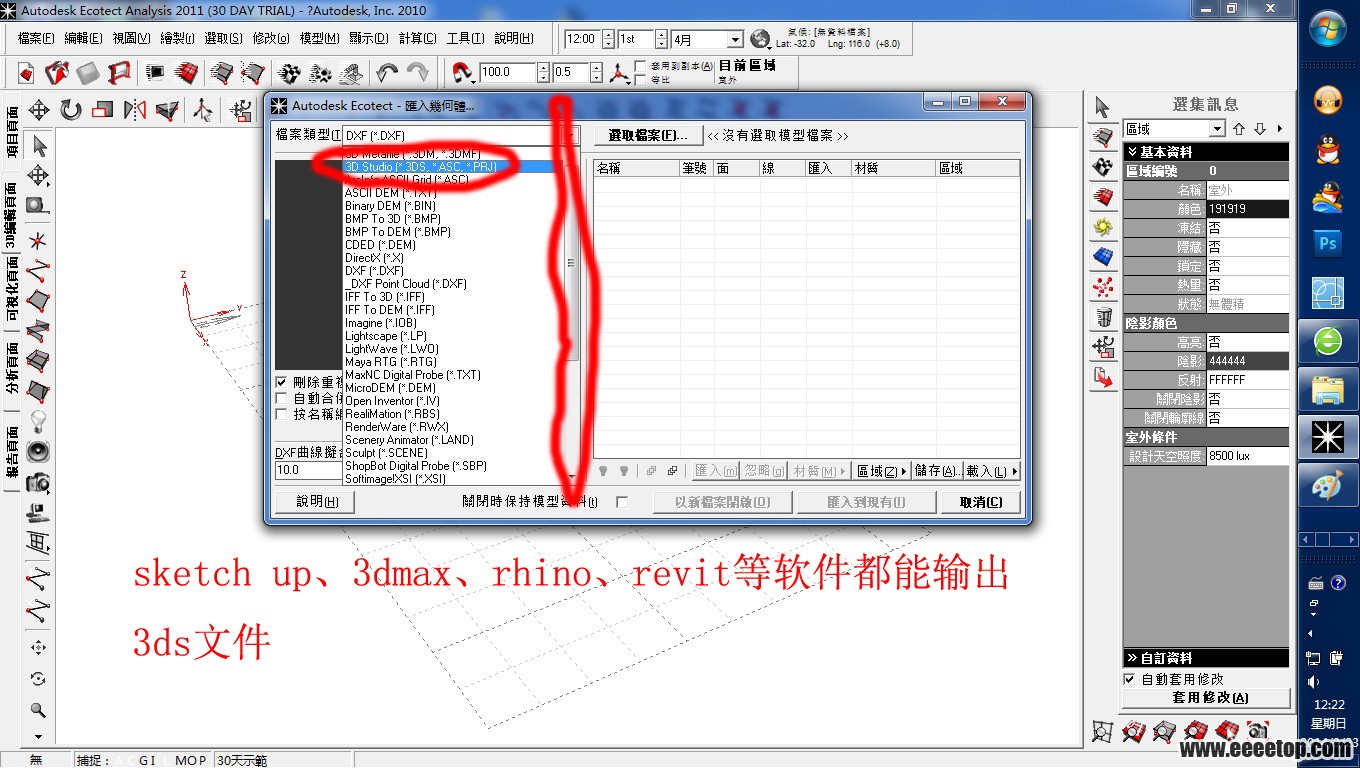Click the magnifier zoom icon in left toolbar
Image resolution: width=1360 pixels, height=768 pixels.
pyautogui.click(x=38, y=711)
